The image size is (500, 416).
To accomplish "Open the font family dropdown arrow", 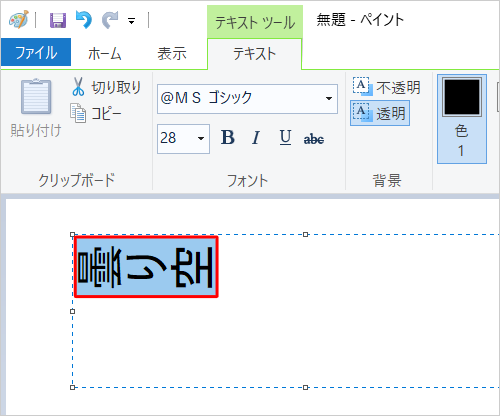I will click(x=329, y=99).
